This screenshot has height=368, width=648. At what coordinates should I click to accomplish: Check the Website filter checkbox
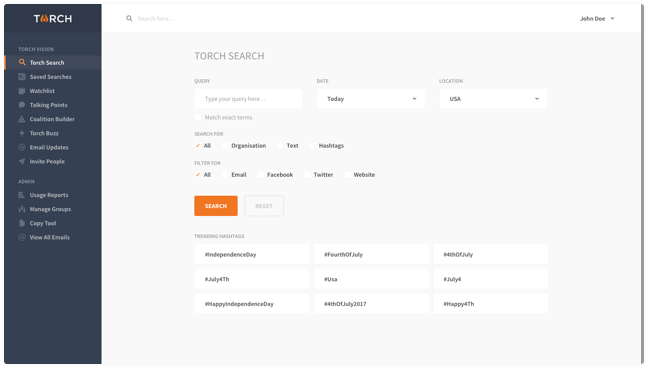coord(347,174)
